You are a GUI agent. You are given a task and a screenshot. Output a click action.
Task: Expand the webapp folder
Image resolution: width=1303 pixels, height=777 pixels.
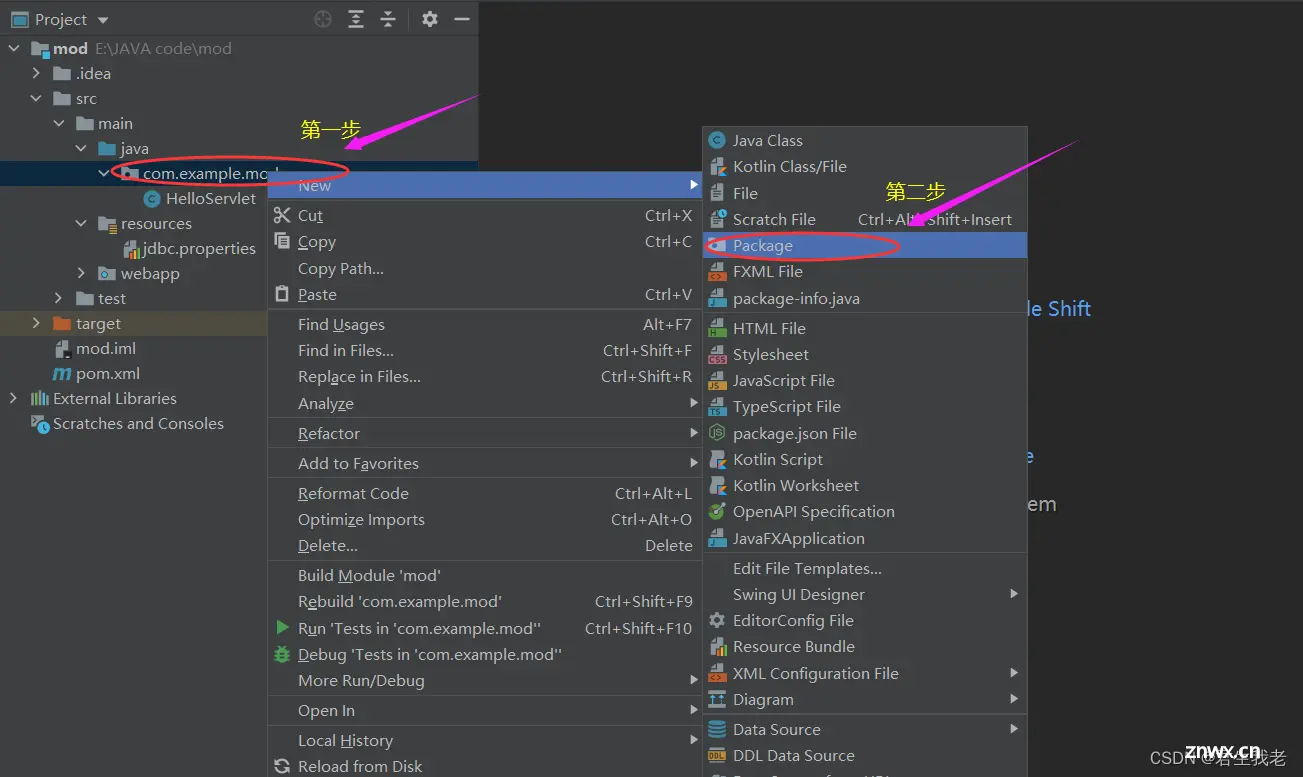(x=81, y=273)
